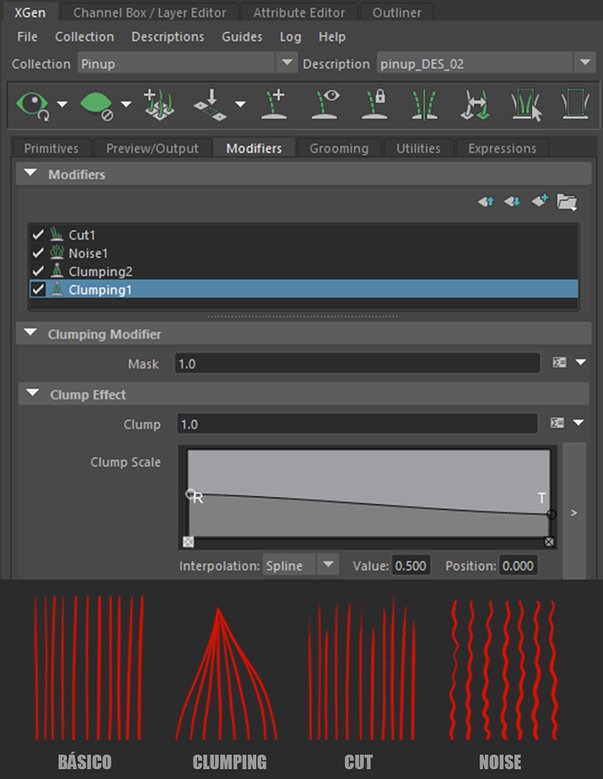The height and width of the screenshot is (779, 603).
Task: Click the move modifier up icon
Action: pyautogui.click(x=486, y=202)
